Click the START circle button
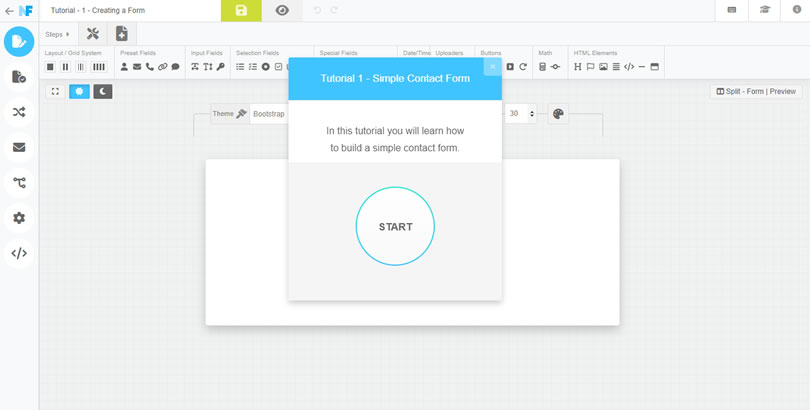810x410 pixels. [x=395, y=226]
